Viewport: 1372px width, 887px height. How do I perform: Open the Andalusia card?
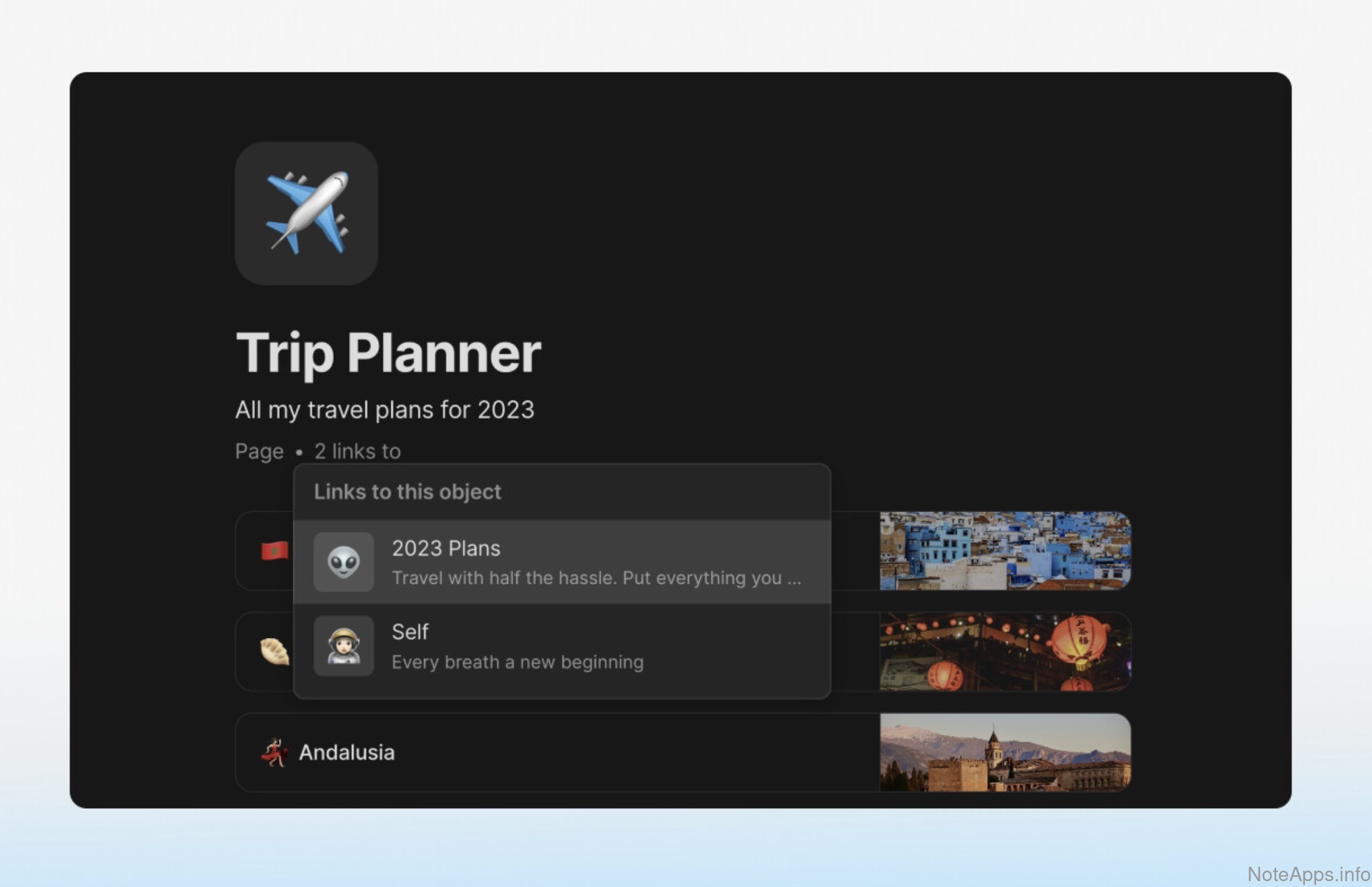(683, 752)
